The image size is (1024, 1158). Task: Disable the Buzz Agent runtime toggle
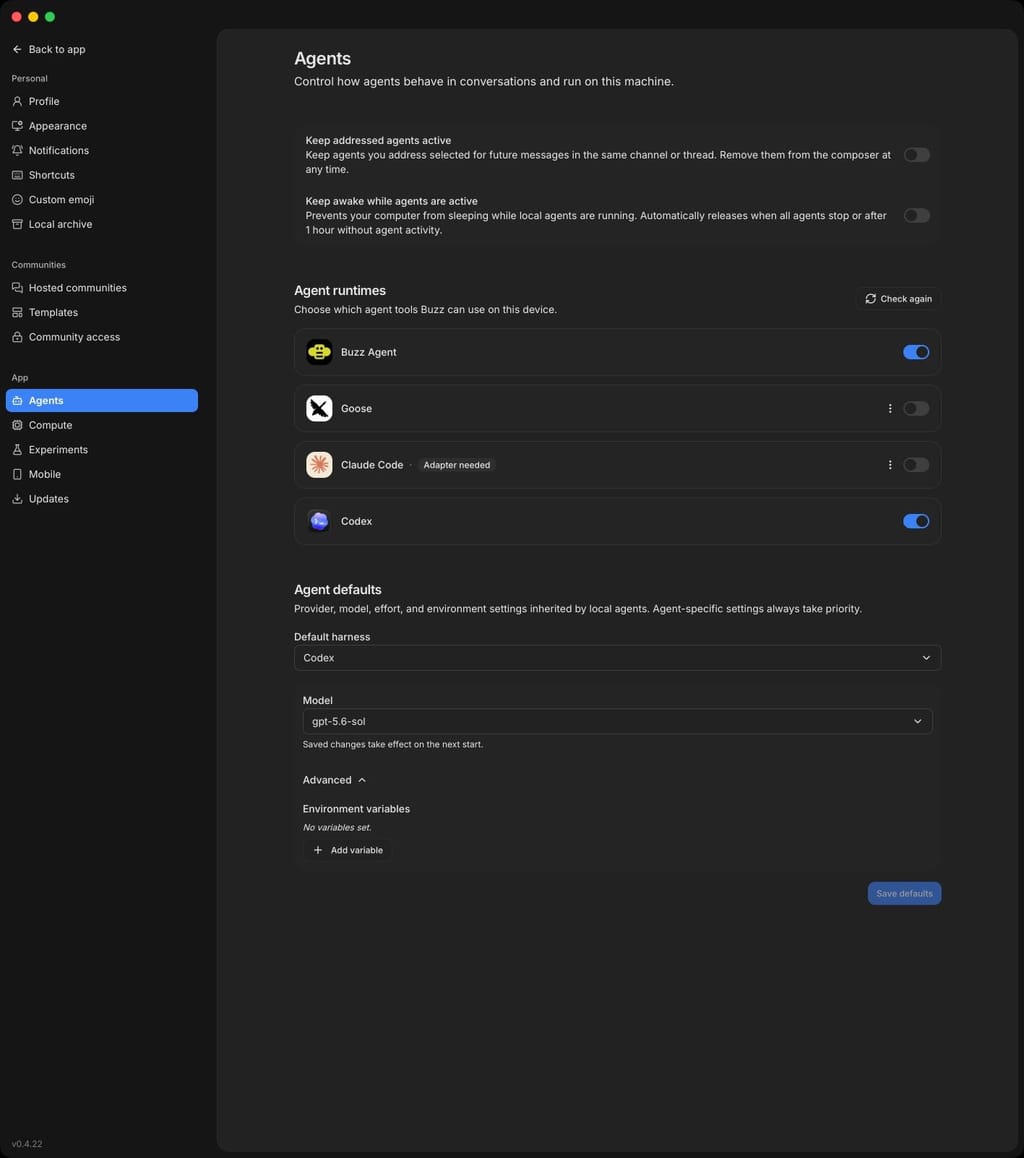pyautogui.click(x=916, y=352)
